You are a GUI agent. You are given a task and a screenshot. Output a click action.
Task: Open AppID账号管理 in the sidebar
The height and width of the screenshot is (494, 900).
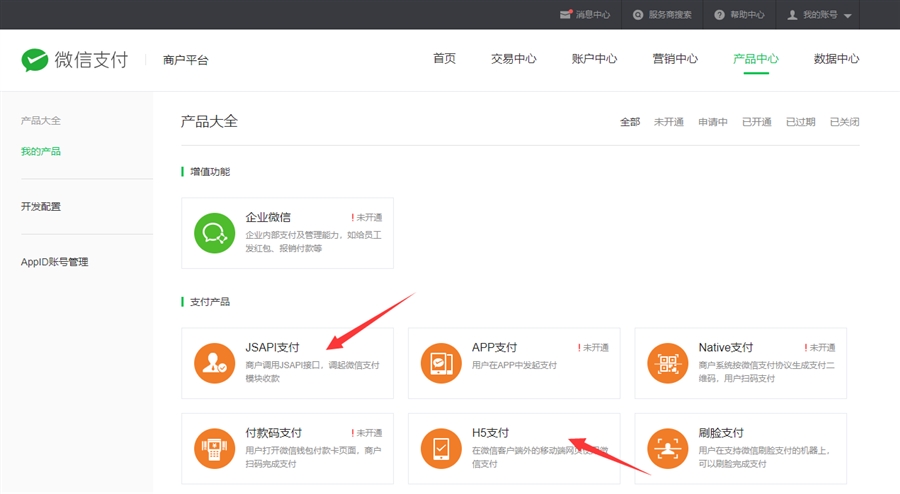coord(55,262)
